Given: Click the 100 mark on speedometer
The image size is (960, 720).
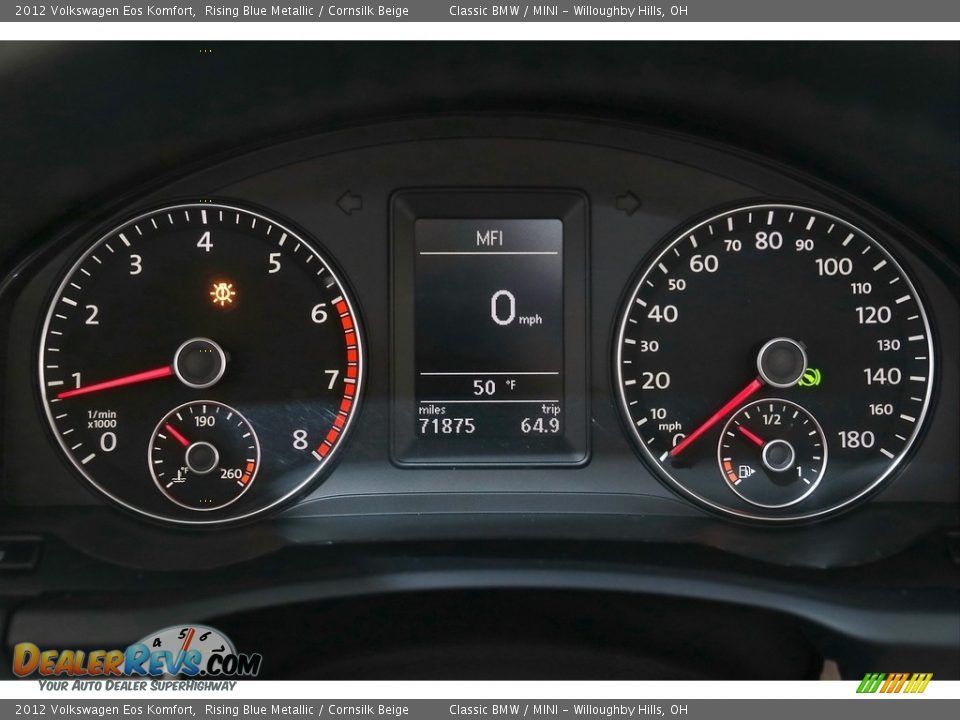Looking at the screenshot, I should (834, 266).
